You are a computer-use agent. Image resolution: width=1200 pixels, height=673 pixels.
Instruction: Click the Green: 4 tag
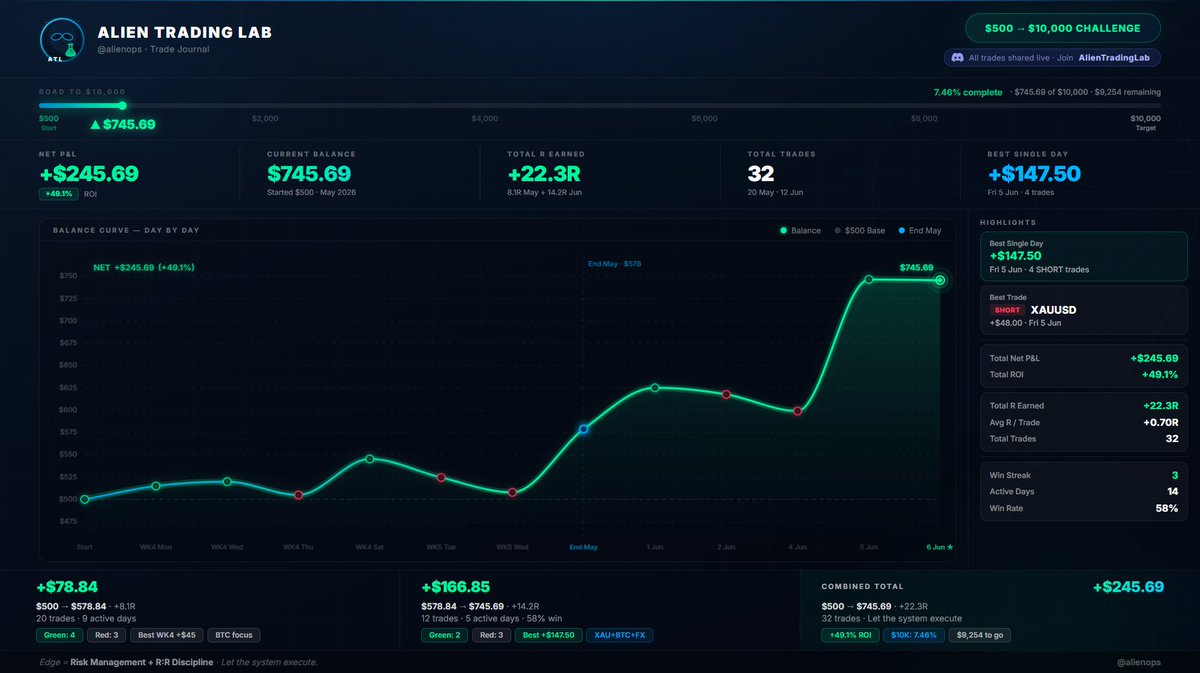click(61, 635)
